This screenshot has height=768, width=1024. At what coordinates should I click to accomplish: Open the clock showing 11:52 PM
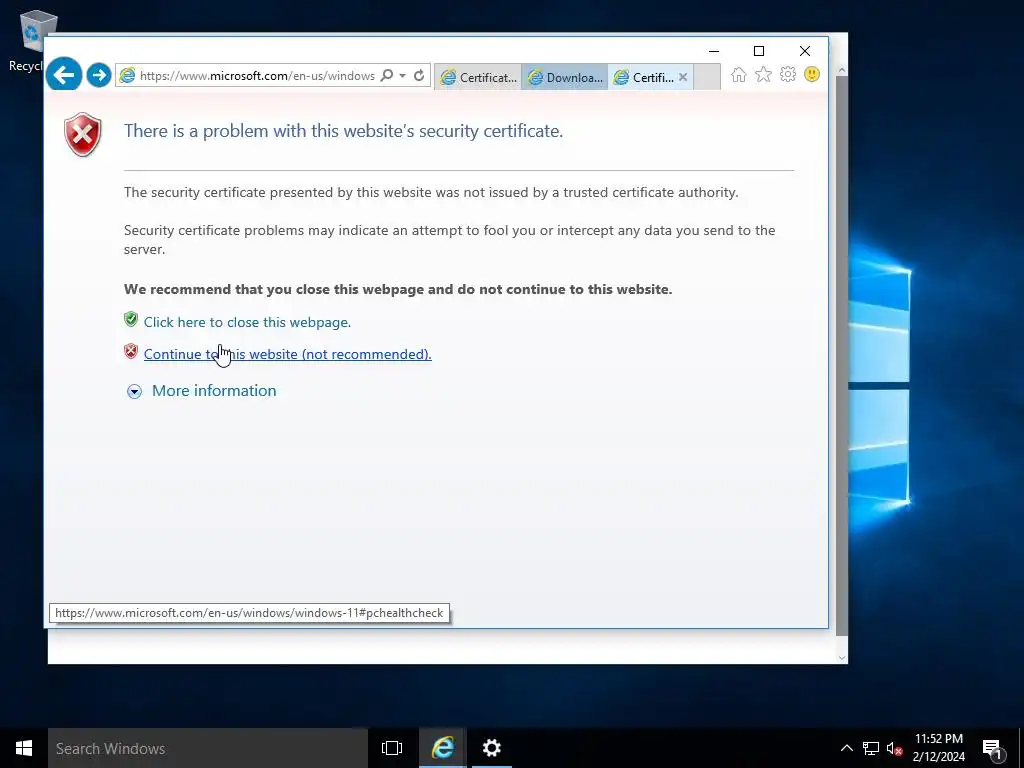click(x=938, y=748)
